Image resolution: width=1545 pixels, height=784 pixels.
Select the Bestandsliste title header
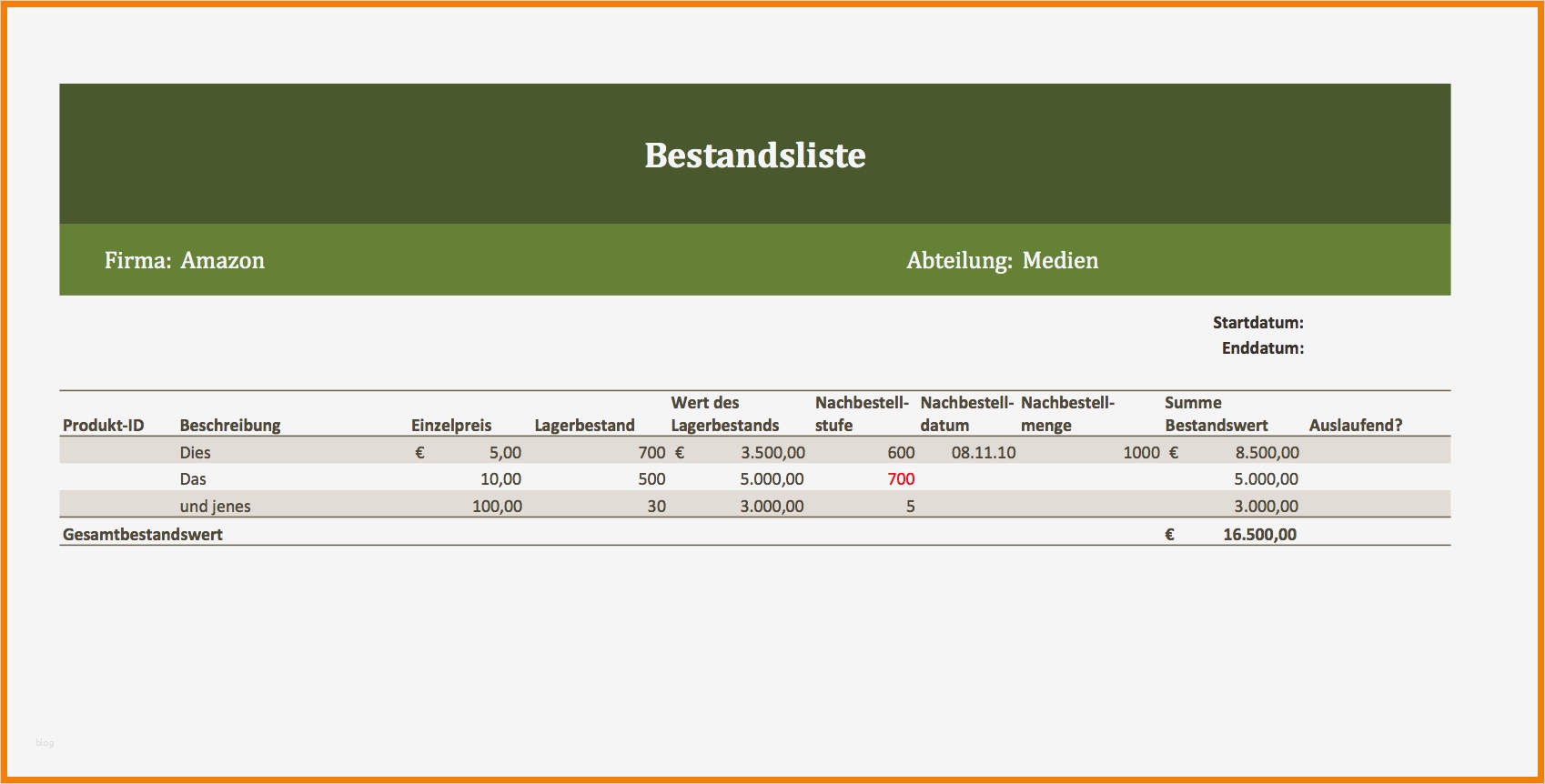coord(754,156)
